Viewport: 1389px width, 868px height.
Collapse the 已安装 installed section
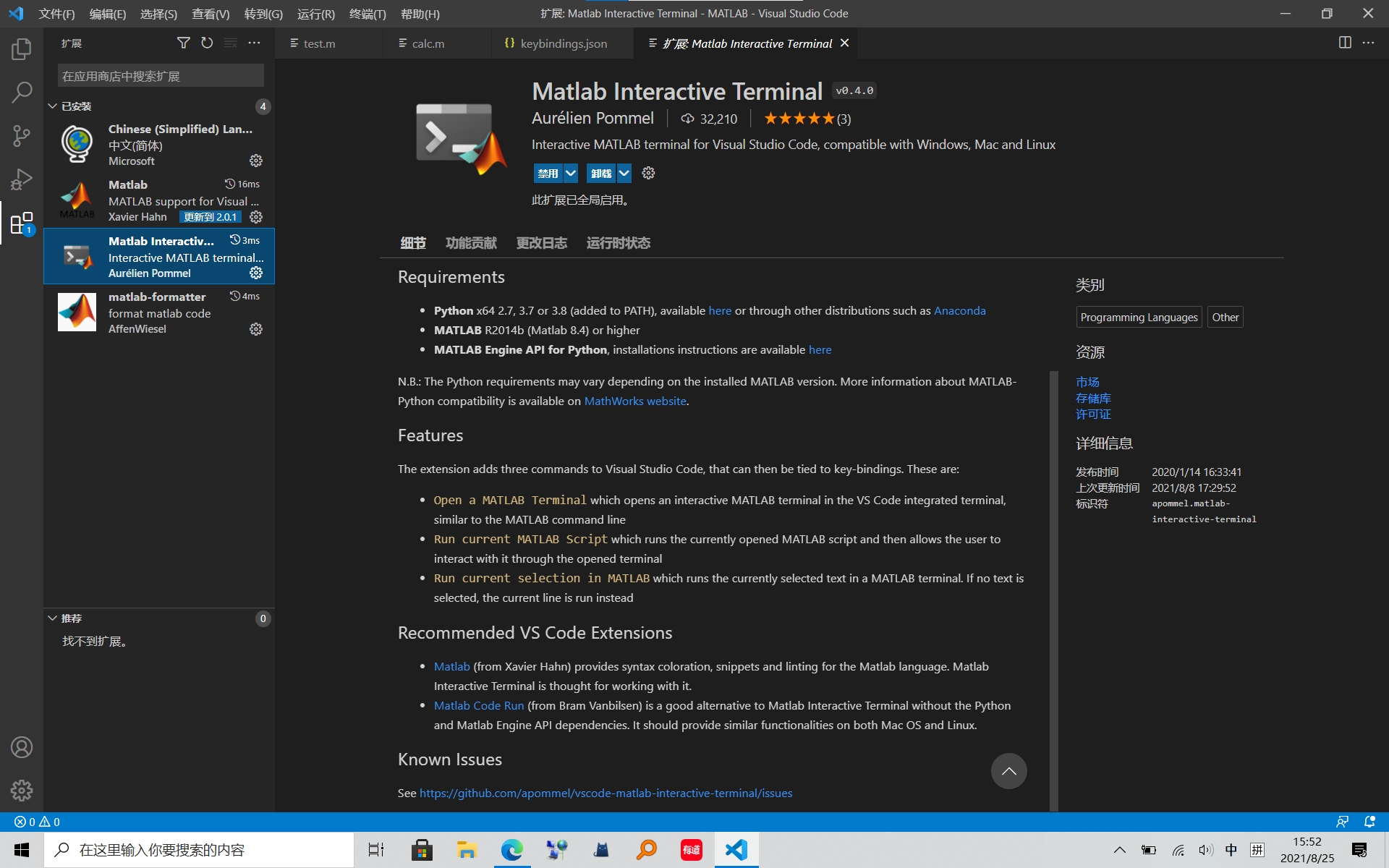[53, 106]
